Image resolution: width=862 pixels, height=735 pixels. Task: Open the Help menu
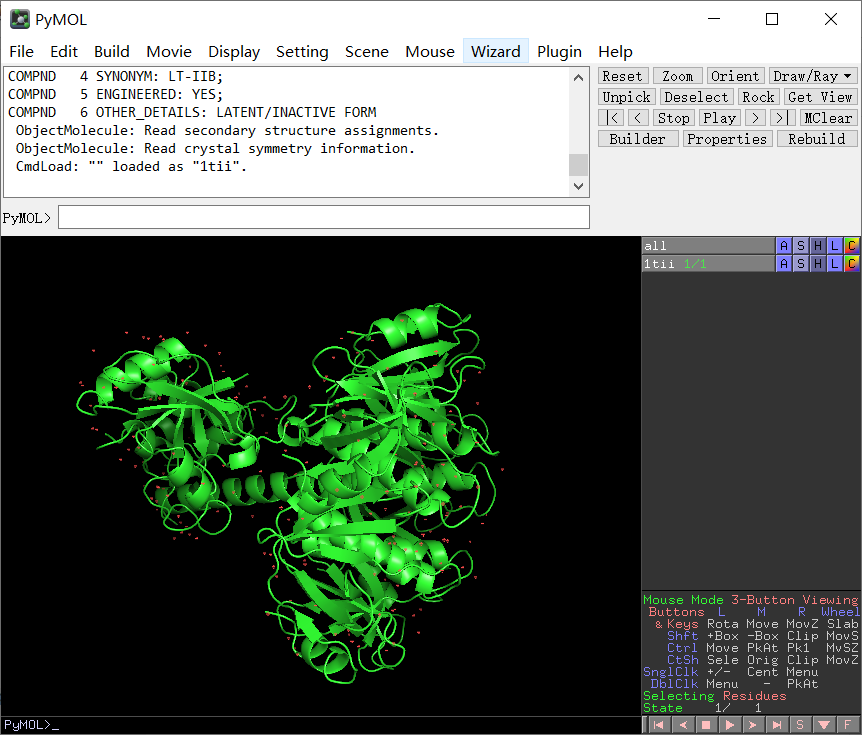615,52
